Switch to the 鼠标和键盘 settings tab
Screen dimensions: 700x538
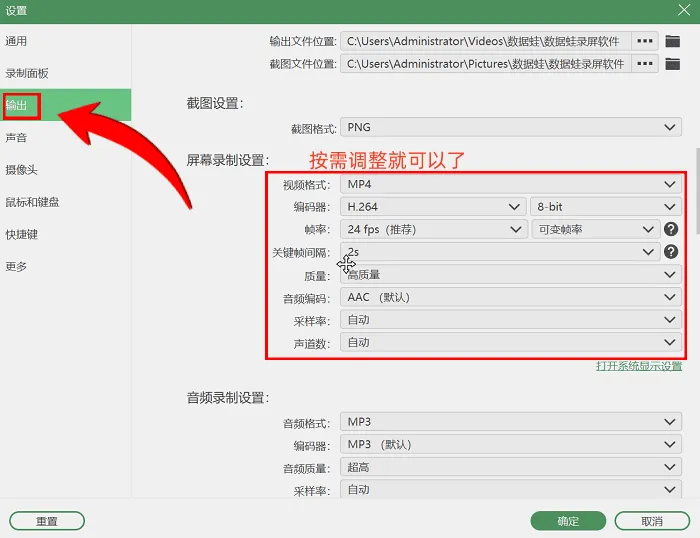coord(66,202)
